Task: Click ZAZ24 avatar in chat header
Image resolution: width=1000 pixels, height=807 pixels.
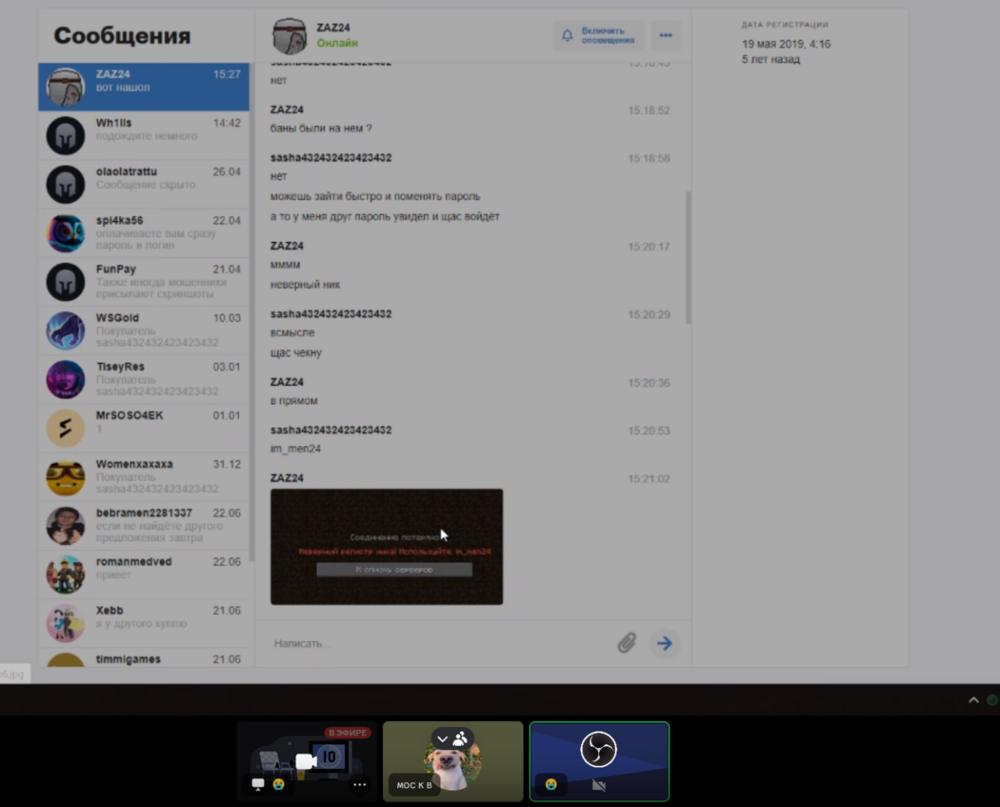Action: pos(290,36)
